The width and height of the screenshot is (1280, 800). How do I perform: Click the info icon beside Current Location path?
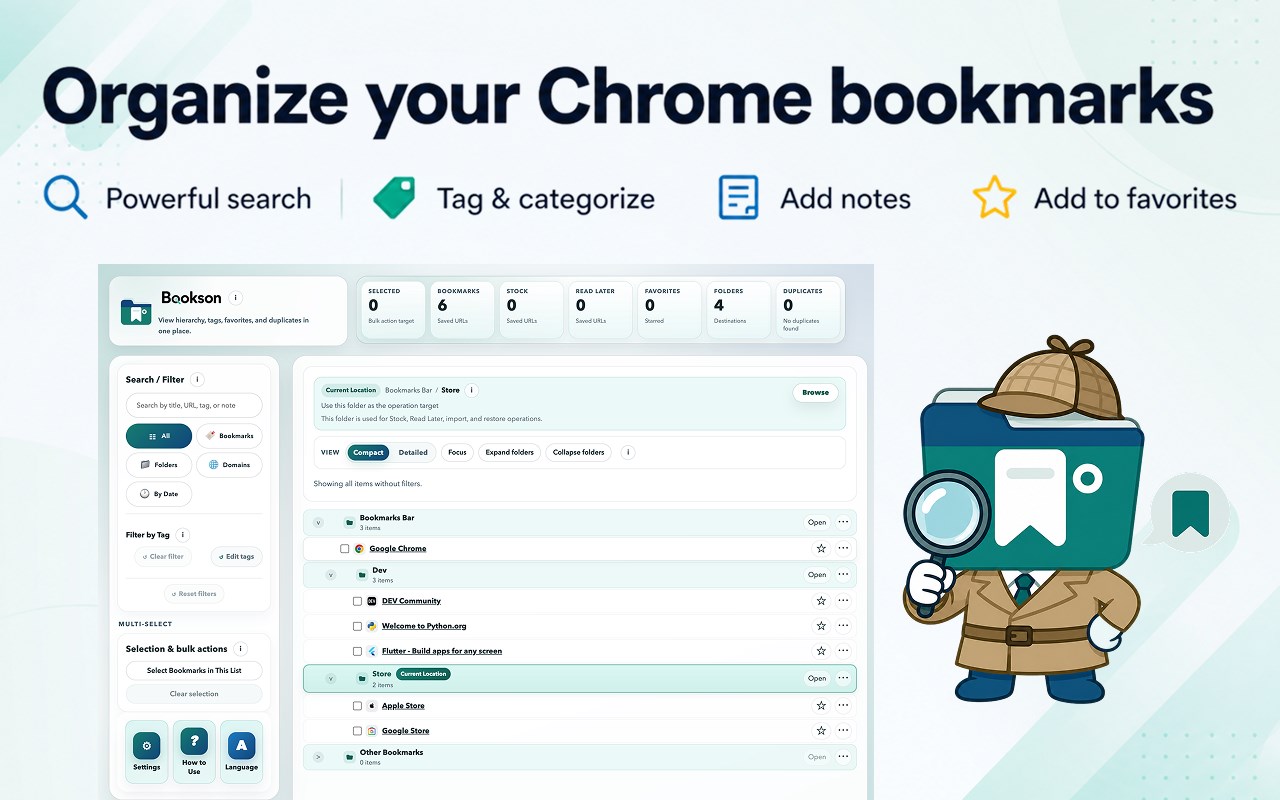tap(472, 390)
